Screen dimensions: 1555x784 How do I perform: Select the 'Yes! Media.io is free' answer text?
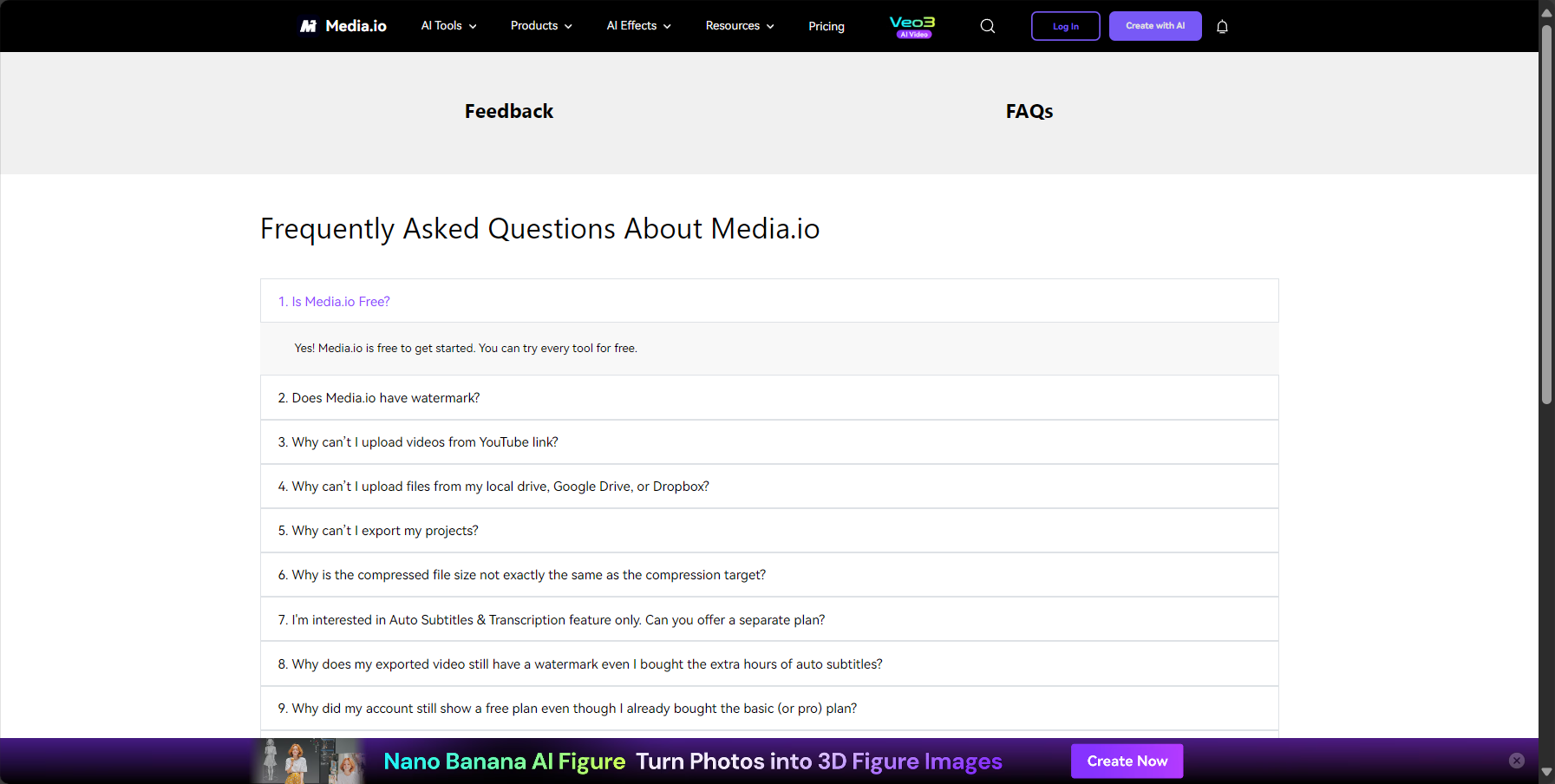click(466, 348)
